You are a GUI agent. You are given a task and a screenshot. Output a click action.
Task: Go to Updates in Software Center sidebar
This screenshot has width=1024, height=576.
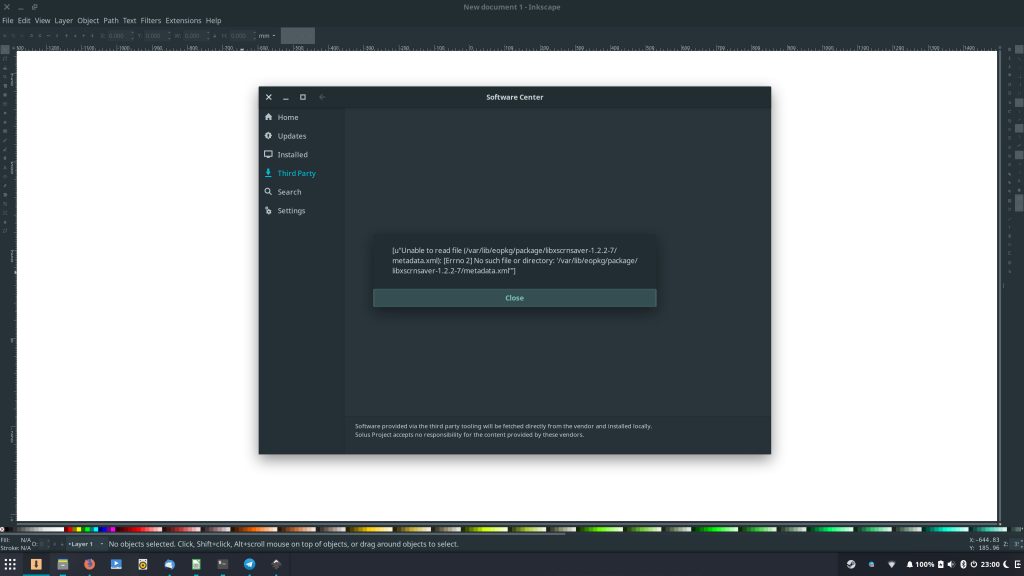[x=285, y=136]
